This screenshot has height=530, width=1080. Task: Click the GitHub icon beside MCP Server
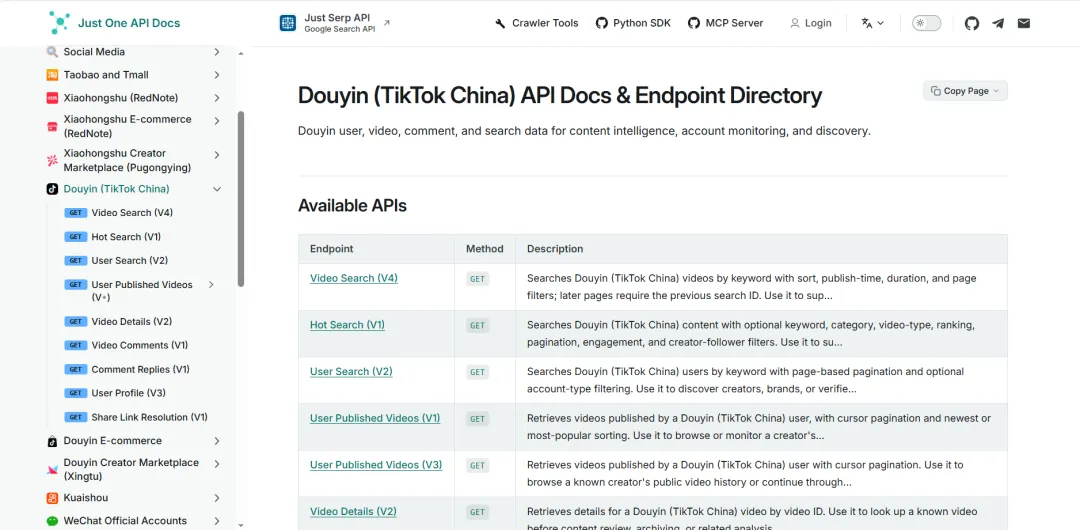[x=694, y=23]
